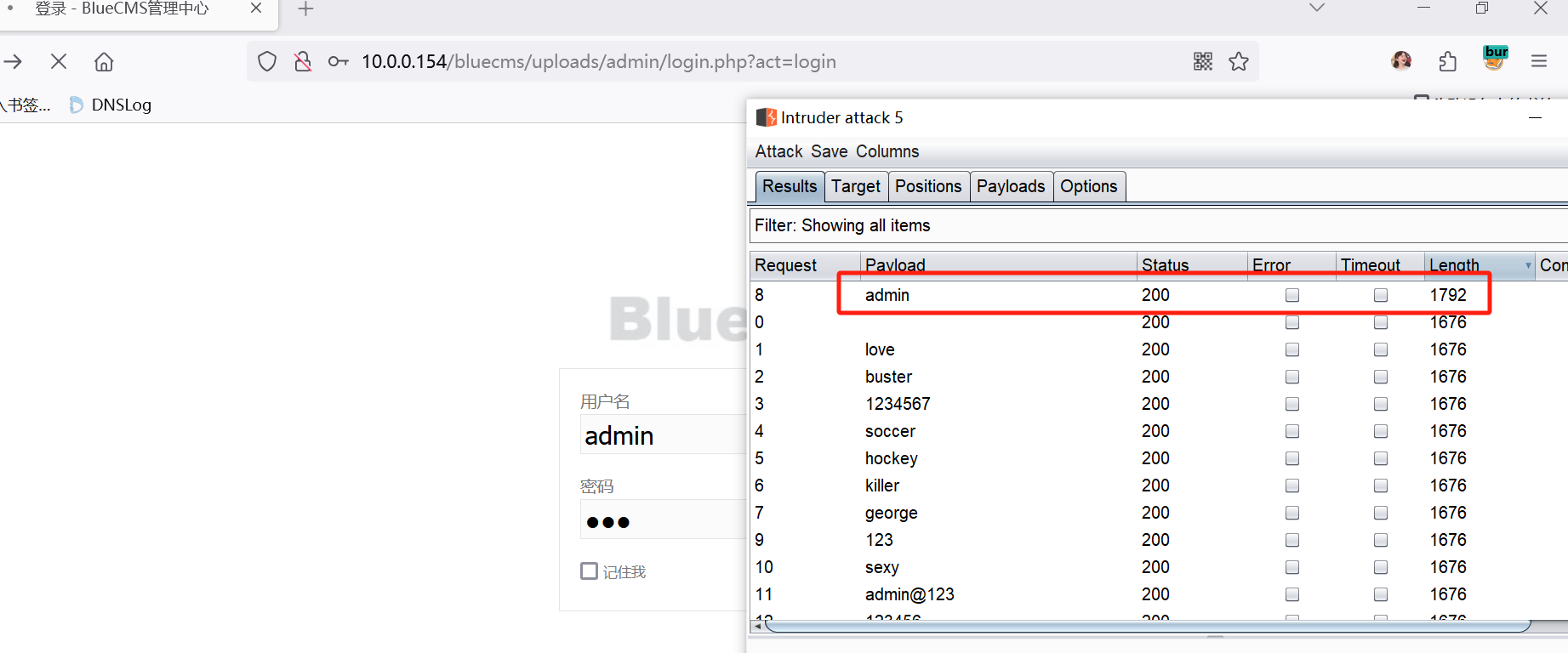Click the Burp extension toolbar icon

click(1495, 59)
